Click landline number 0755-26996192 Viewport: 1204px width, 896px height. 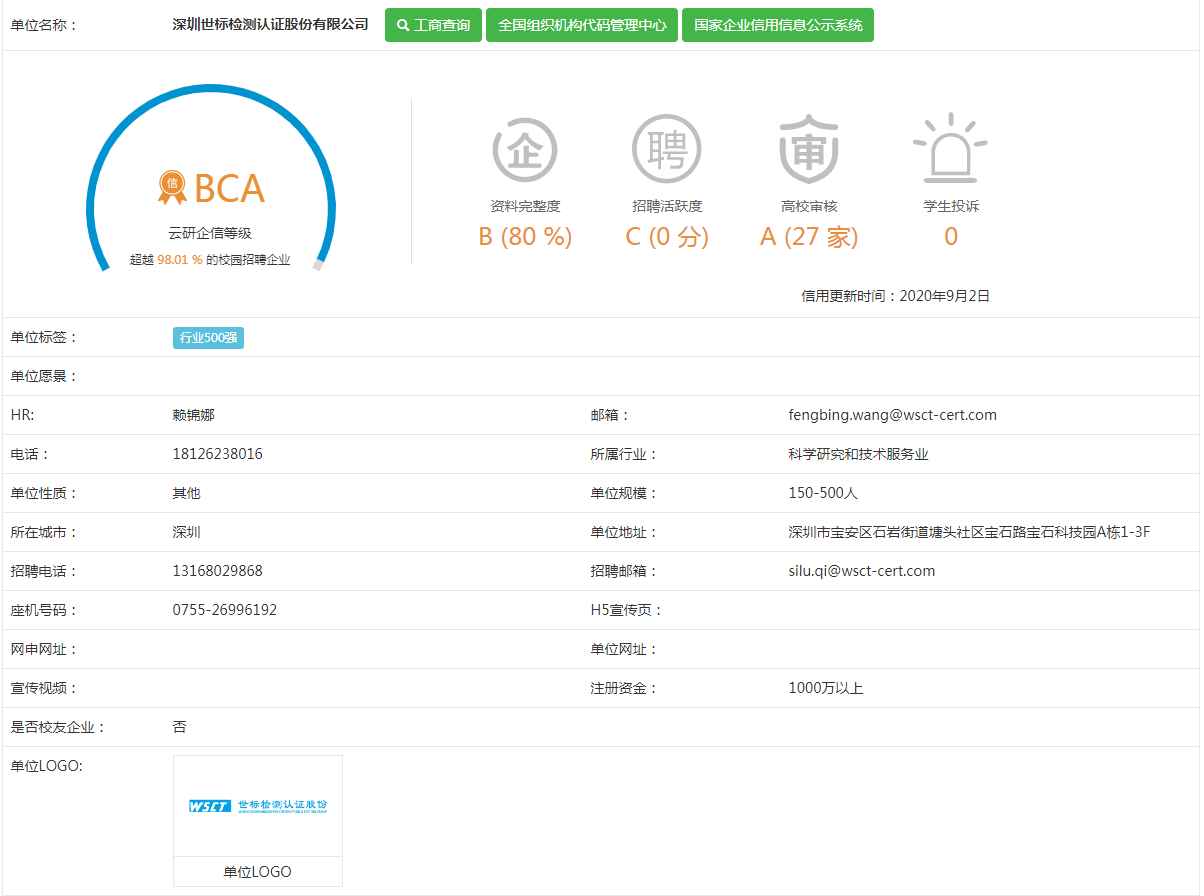pos(224,610)
